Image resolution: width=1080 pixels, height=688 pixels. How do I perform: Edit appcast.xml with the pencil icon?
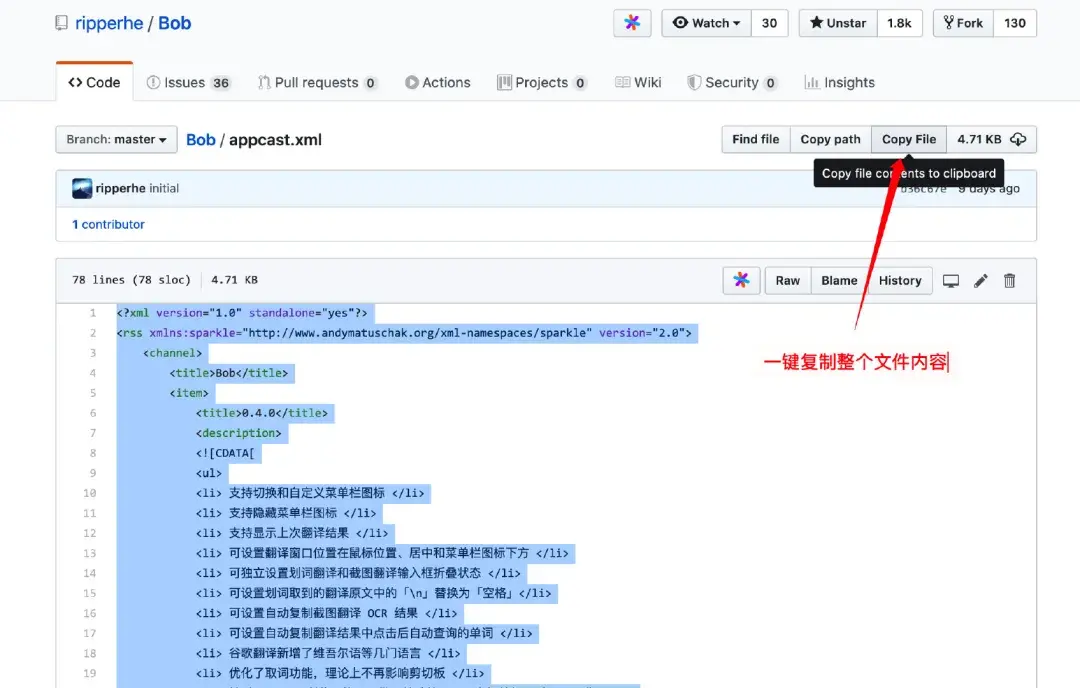point(980,281)
